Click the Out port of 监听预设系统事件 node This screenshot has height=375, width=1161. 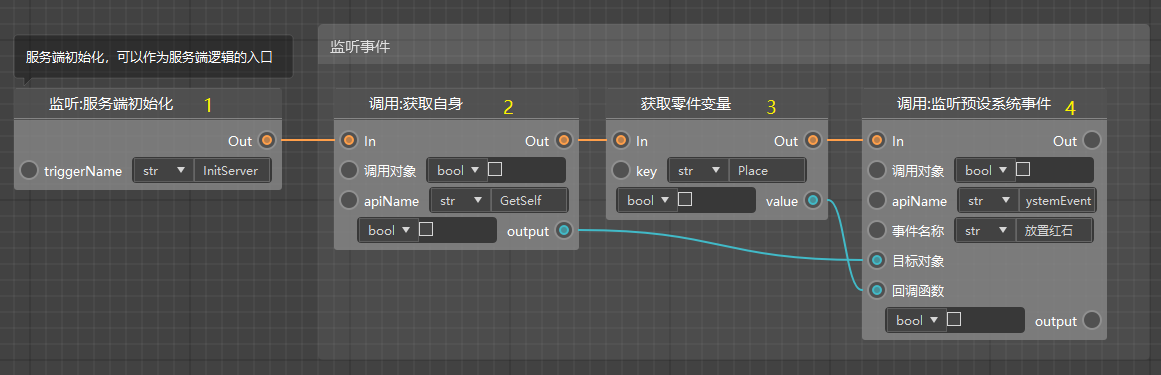click(1092, 140)
